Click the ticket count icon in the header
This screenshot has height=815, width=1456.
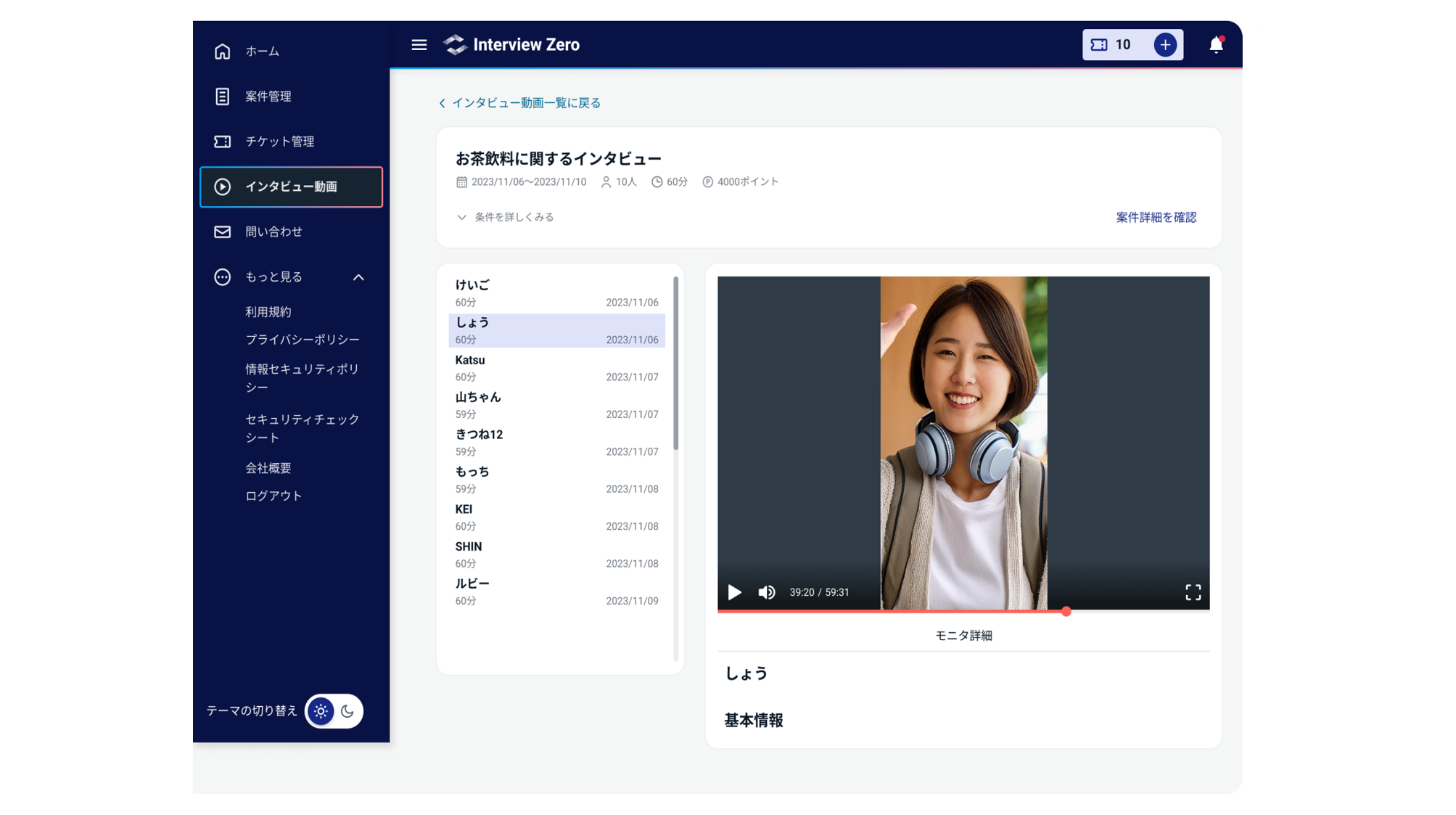pyautogui.click(x=1098, y=44)
